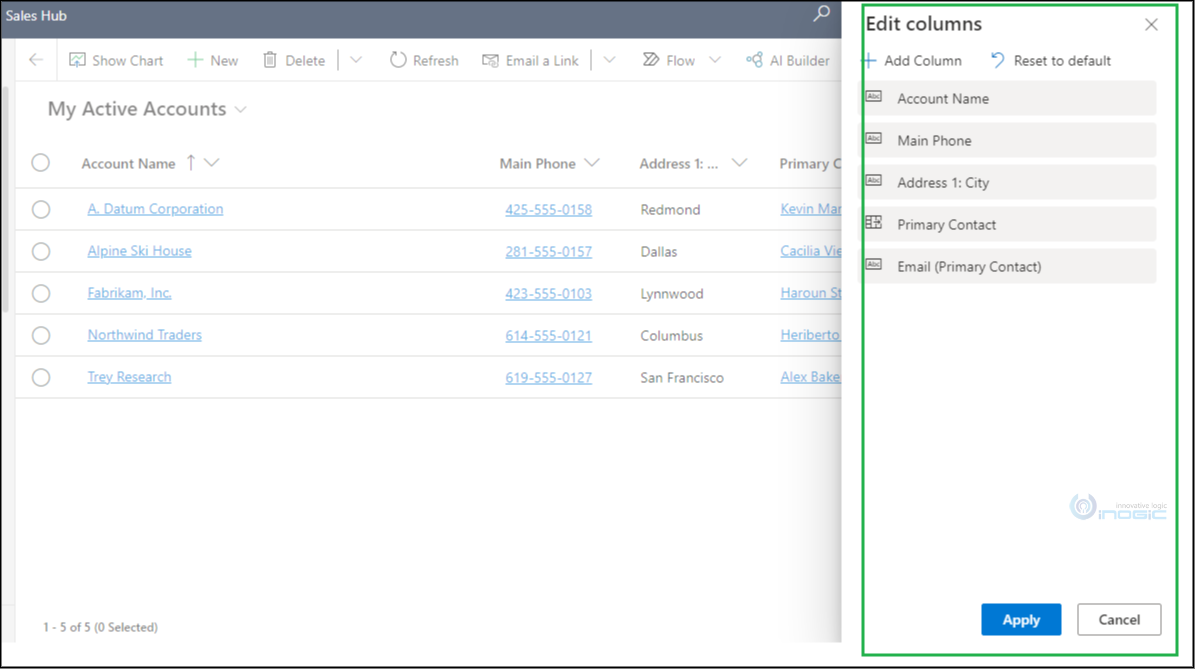Click the sort ascending arrow on Account Name

tap(191, 162)
